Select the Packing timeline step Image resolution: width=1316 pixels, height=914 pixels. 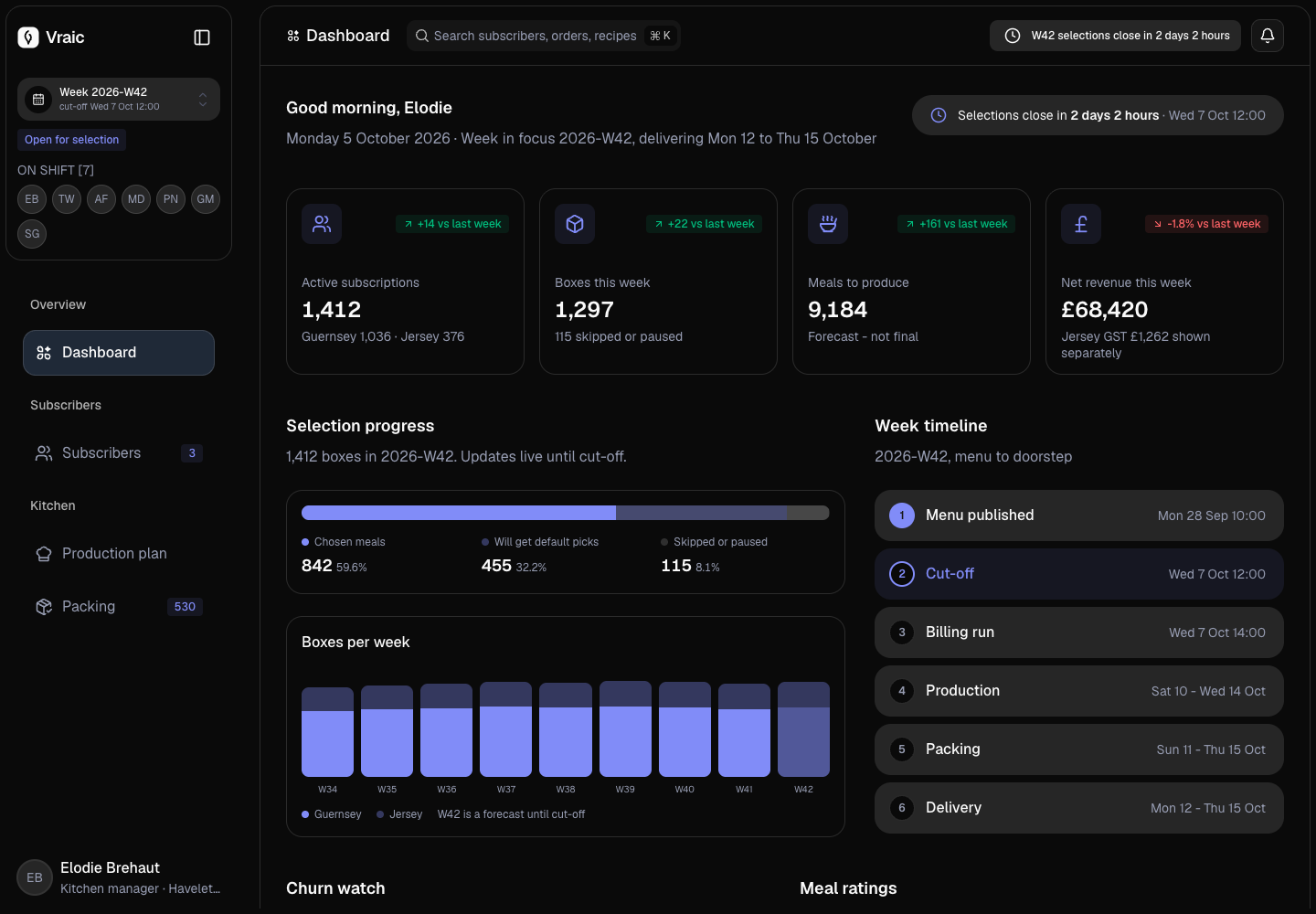coord(1079,749)
